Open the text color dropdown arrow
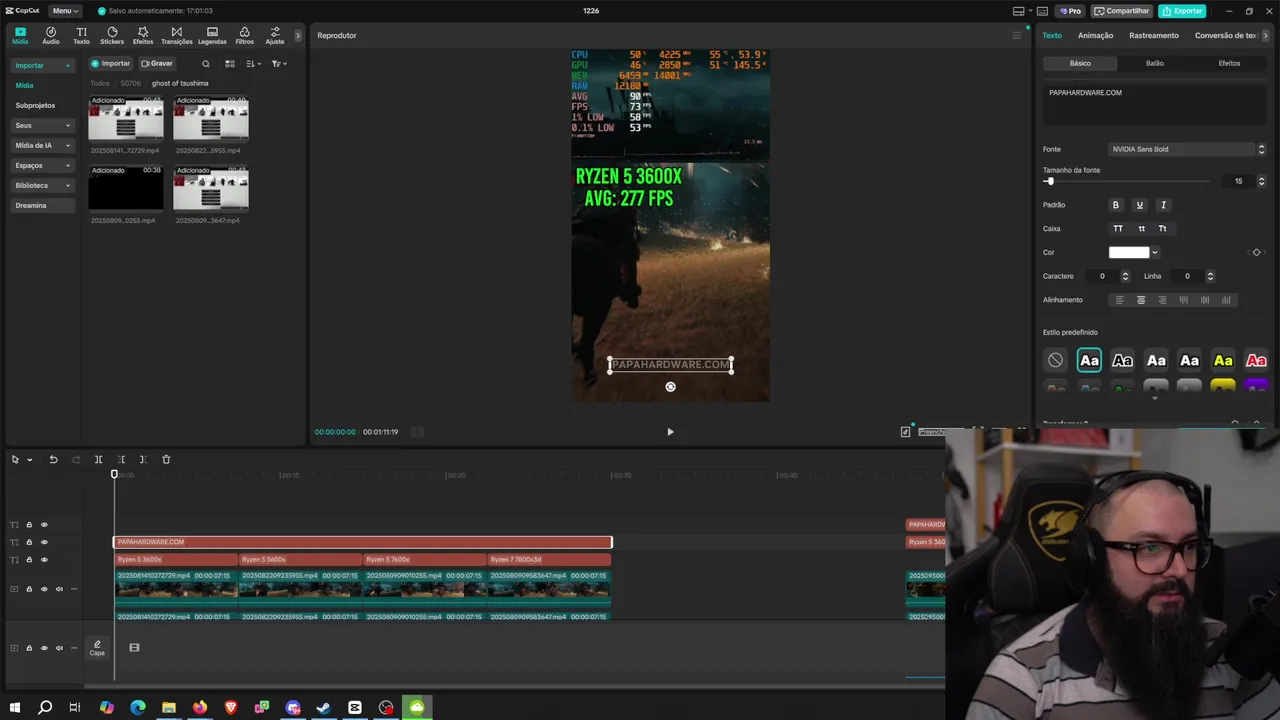The width and height of the screenshot is (1280, 720). (x=1155, y=253)
